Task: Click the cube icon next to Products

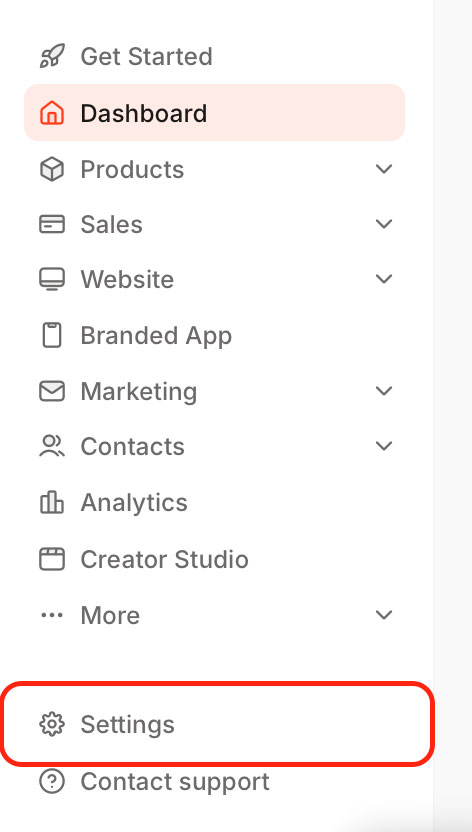Action: [52, 169]
